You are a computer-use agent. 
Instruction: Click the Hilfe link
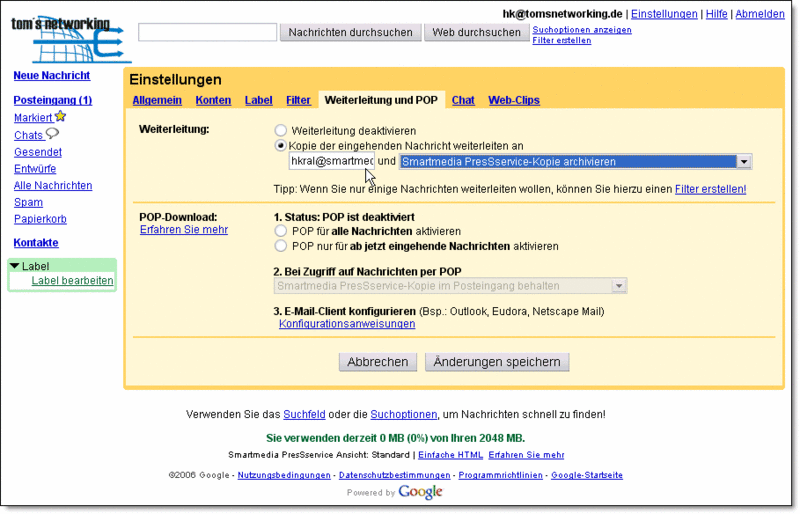[x=717, y=14]
